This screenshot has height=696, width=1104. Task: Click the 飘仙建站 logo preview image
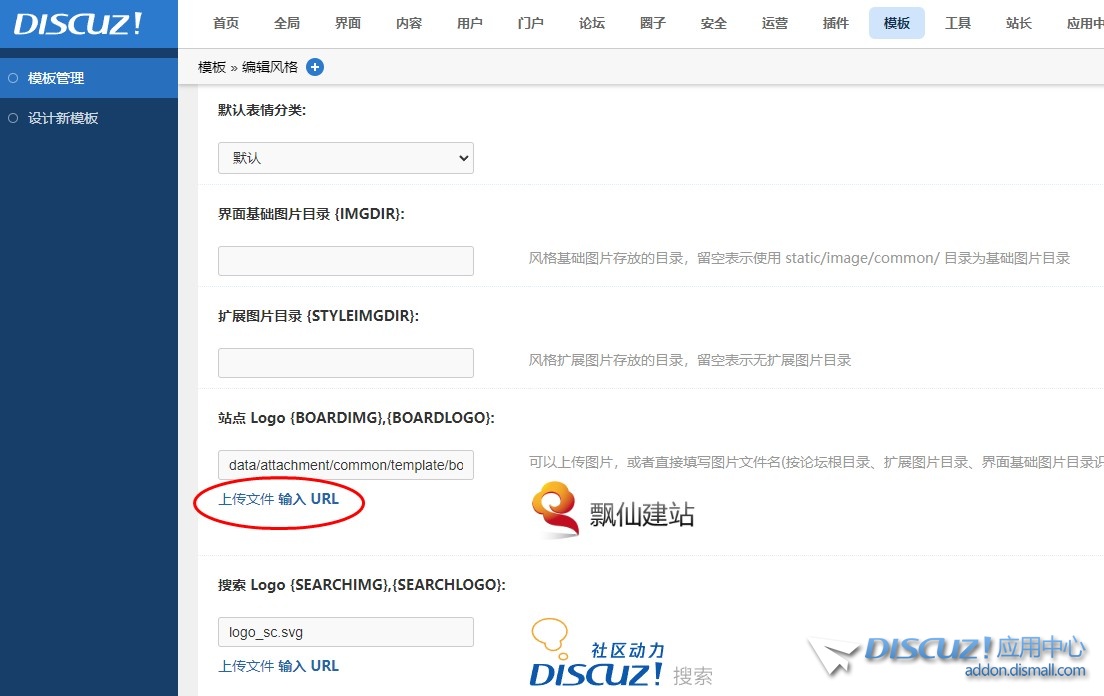tap(612, 509)
